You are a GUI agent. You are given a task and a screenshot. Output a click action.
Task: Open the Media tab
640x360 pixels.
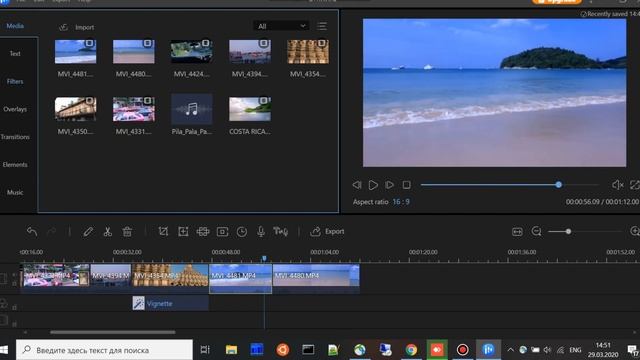tap(15, 26)
